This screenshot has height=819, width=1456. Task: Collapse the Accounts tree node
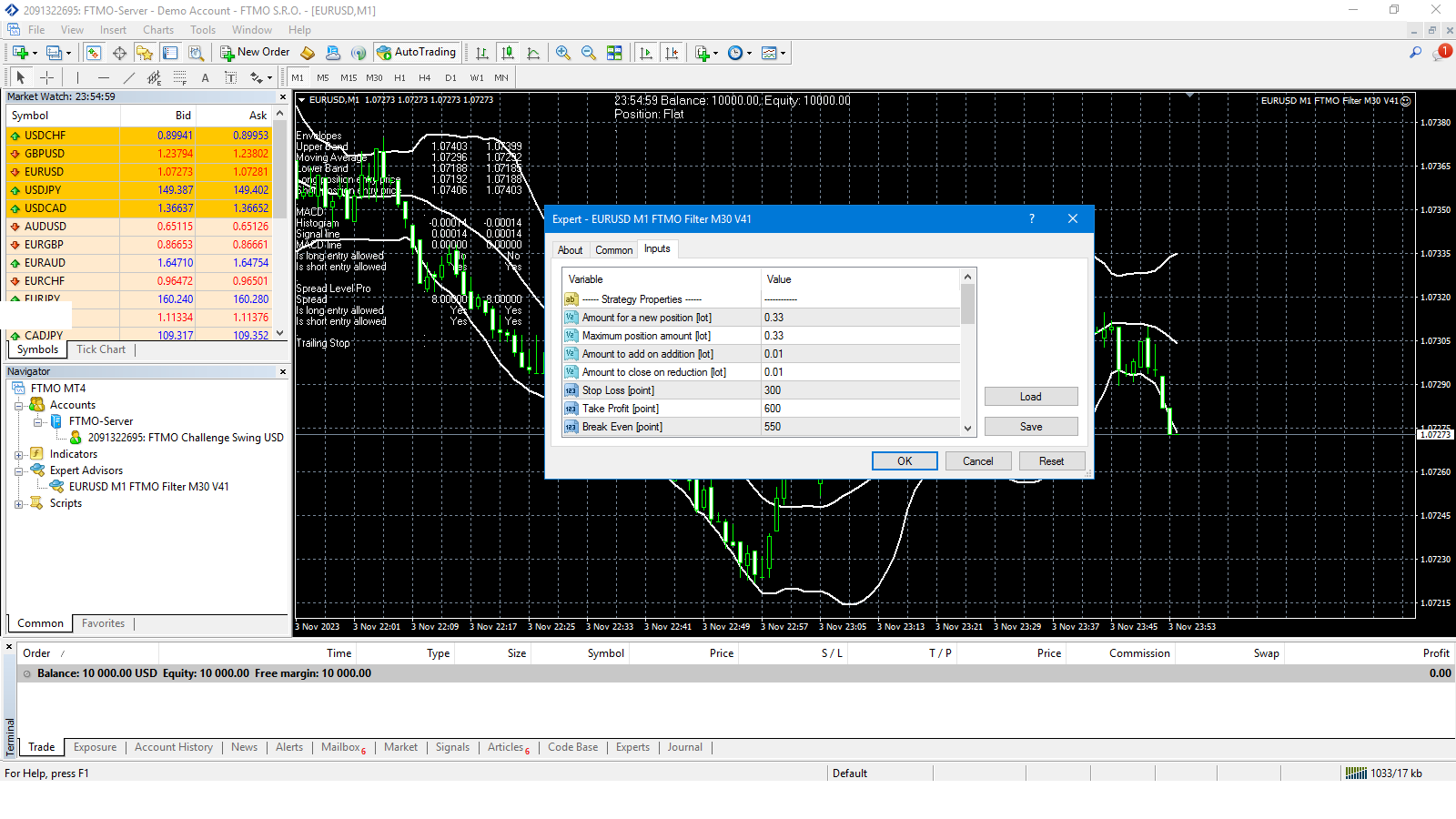[19, 405]
